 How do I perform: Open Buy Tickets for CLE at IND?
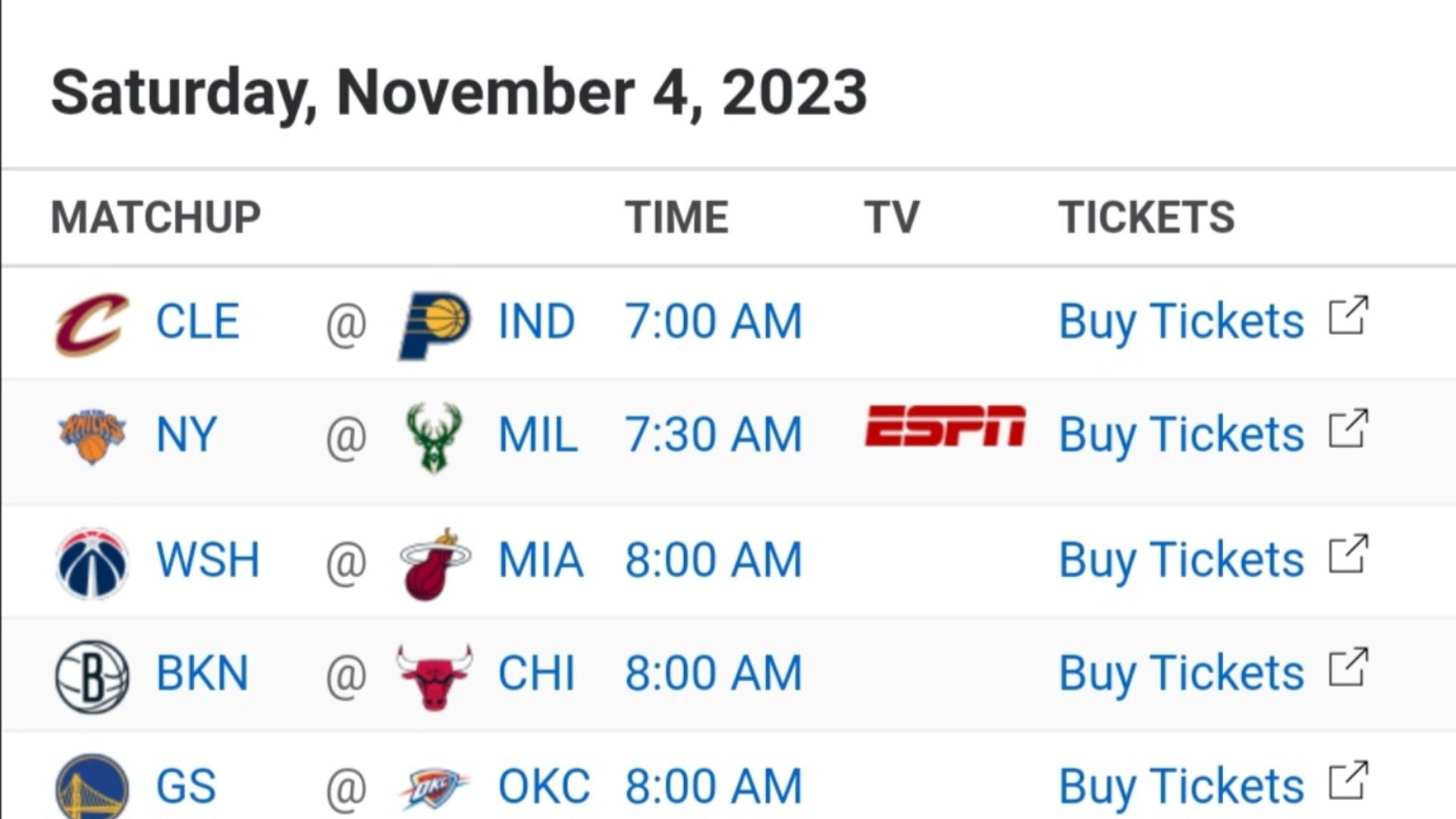[1181, 322]
